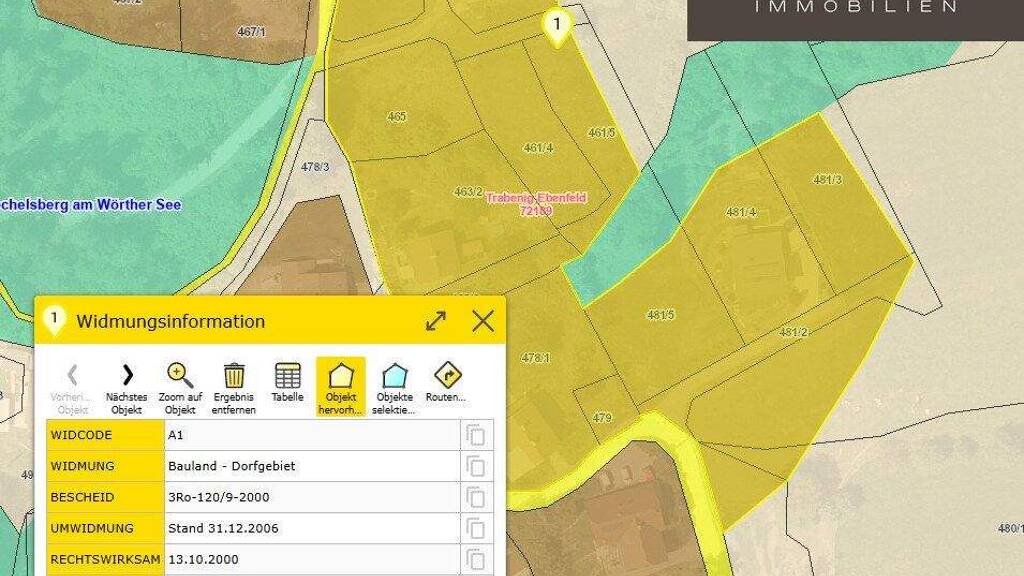Close the Widmungsinformation panel
Viewport: 1024px width, 576px height.
point(483,321)
